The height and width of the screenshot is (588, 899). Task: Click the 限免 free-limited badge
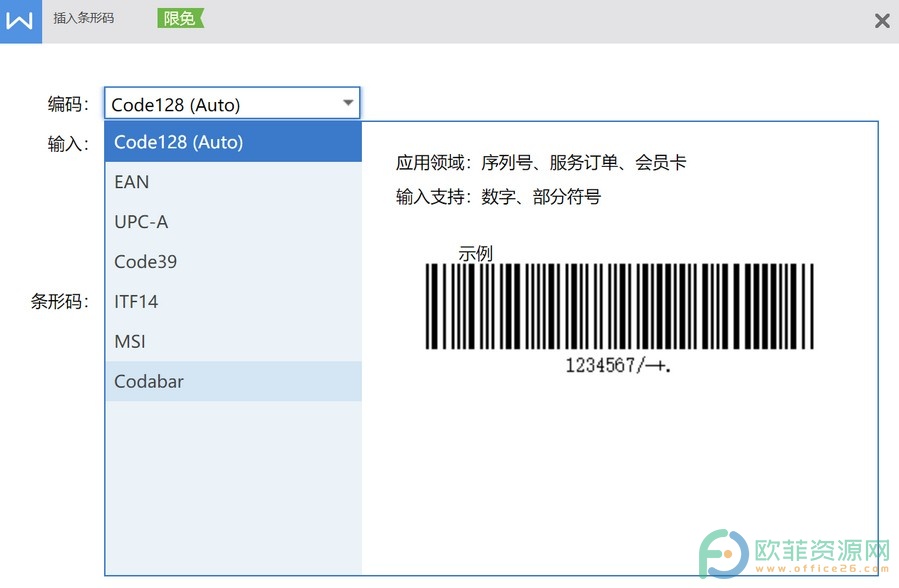[180, 18]
